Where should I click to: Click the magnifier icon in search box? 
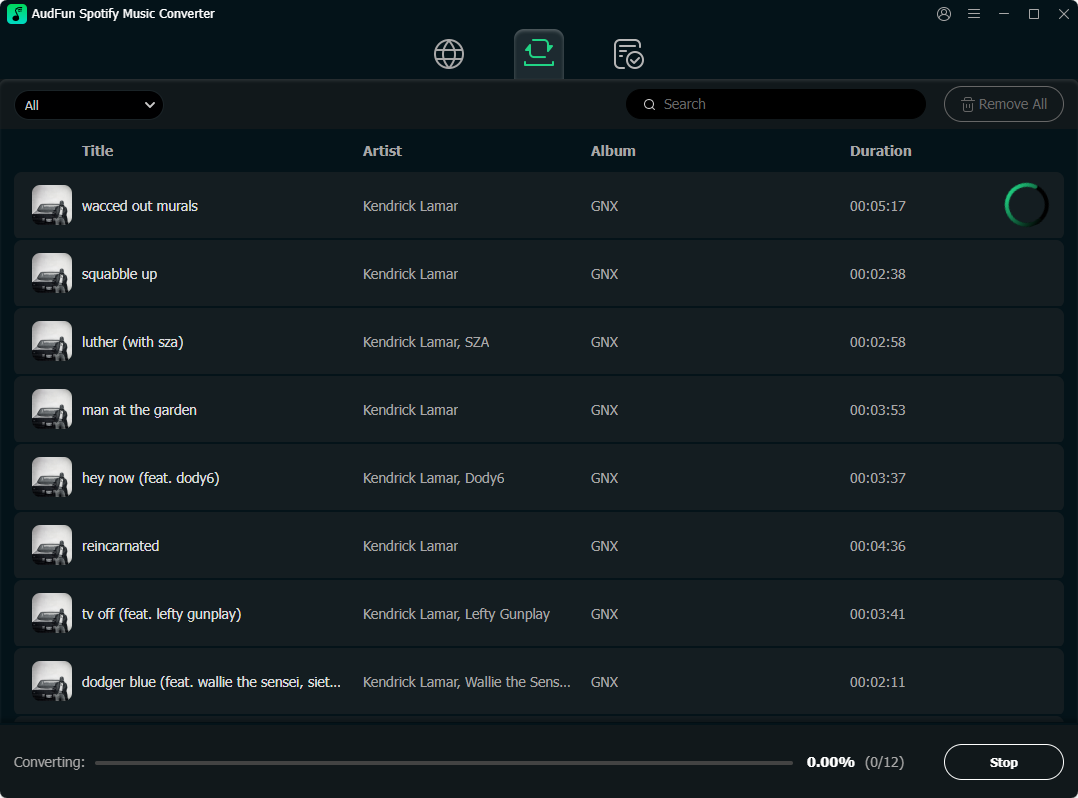point(650,104)
